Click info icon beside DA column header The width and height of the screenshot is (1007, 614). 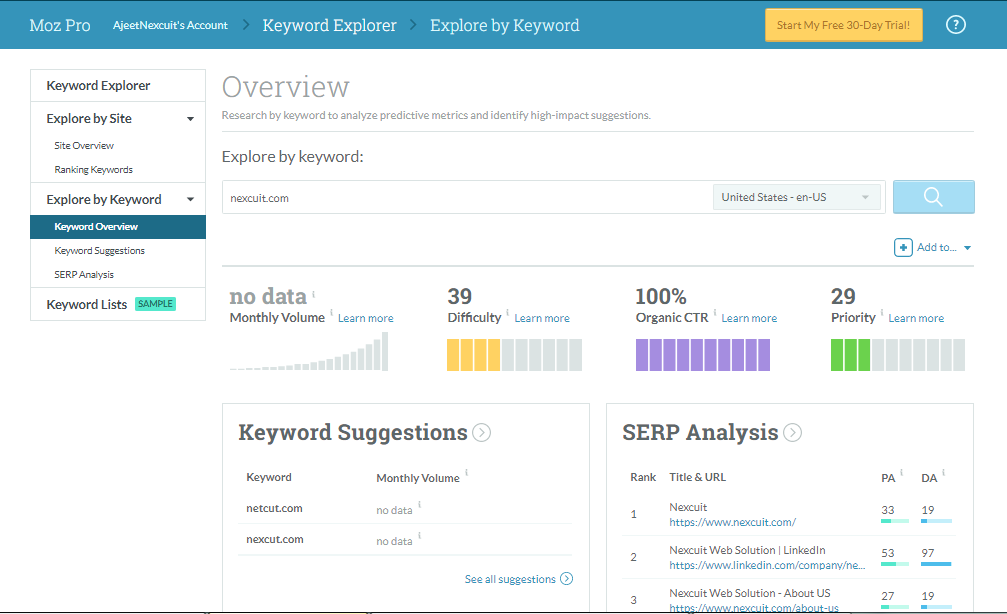click(x=943, y=473)
